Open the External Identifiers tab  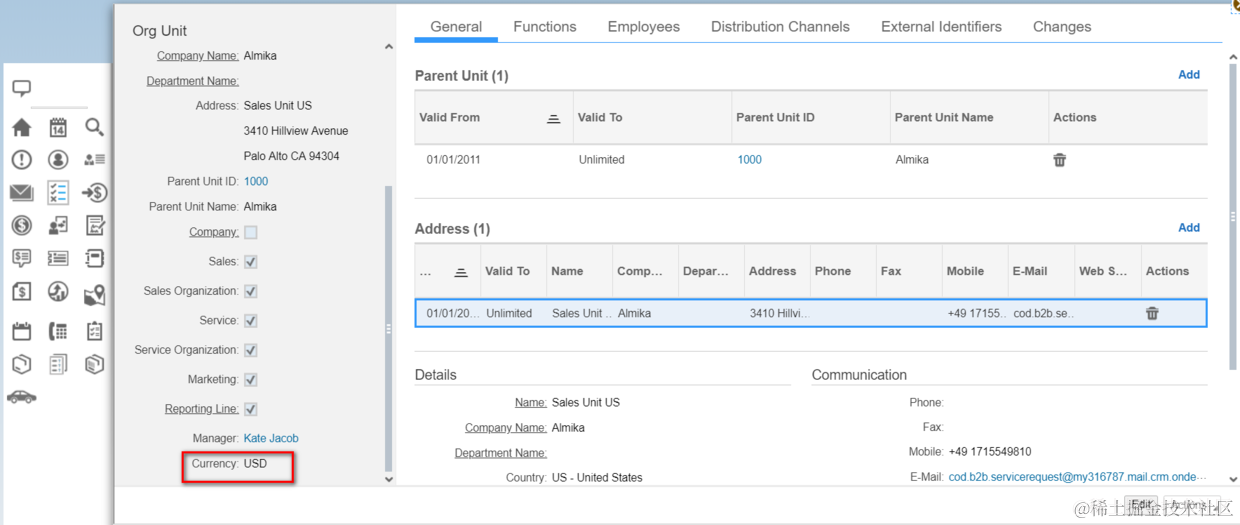pyautogui.click(x=941, y=27)
